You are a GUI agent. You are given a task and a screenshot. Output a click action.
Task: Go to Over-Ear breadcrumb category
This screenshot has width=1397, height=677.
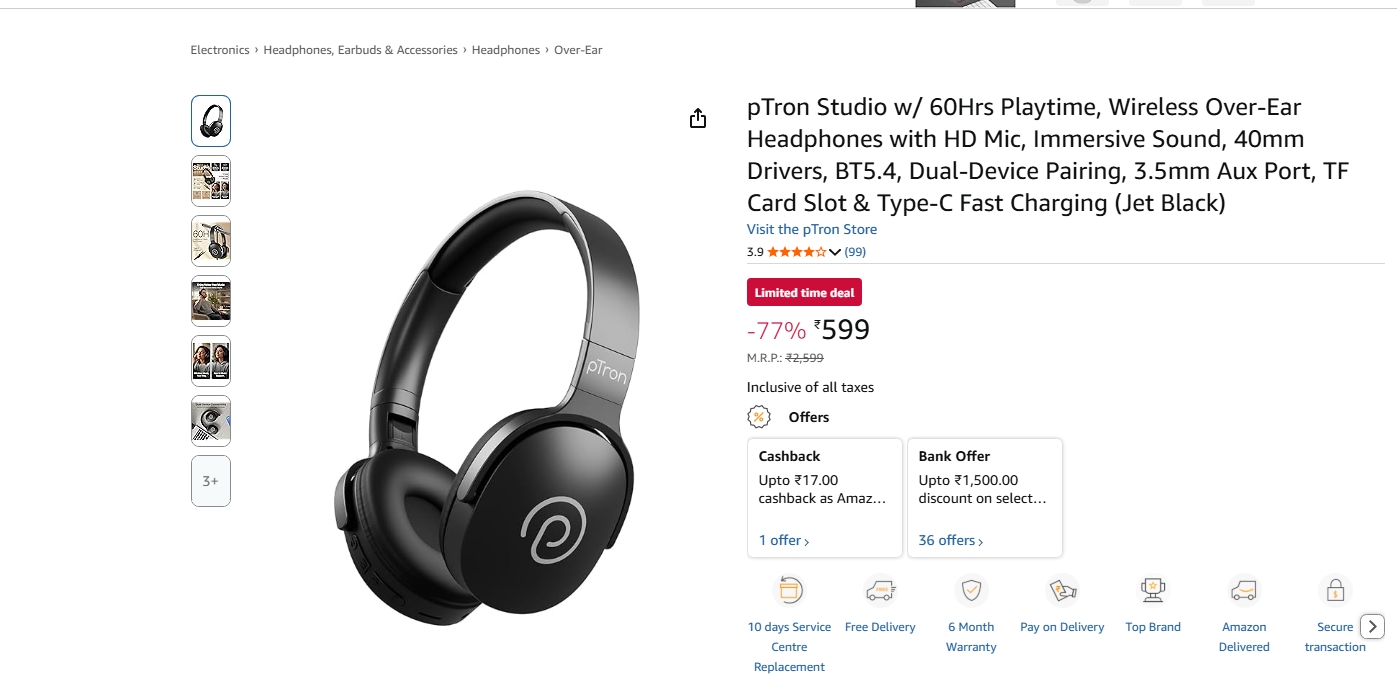point(578,50)
